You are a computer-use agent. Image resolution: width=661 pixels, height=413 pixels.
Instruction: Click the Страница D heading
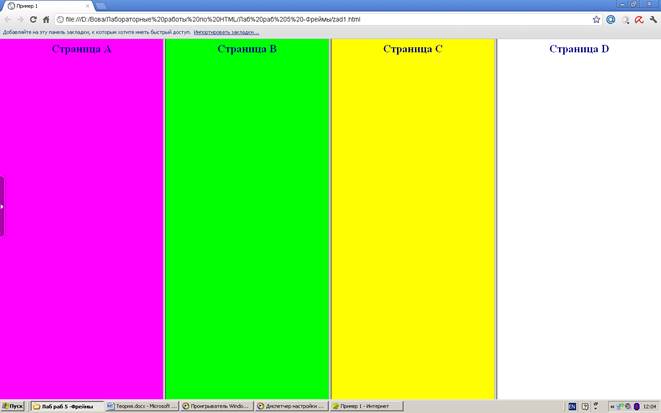pos(579,49)
